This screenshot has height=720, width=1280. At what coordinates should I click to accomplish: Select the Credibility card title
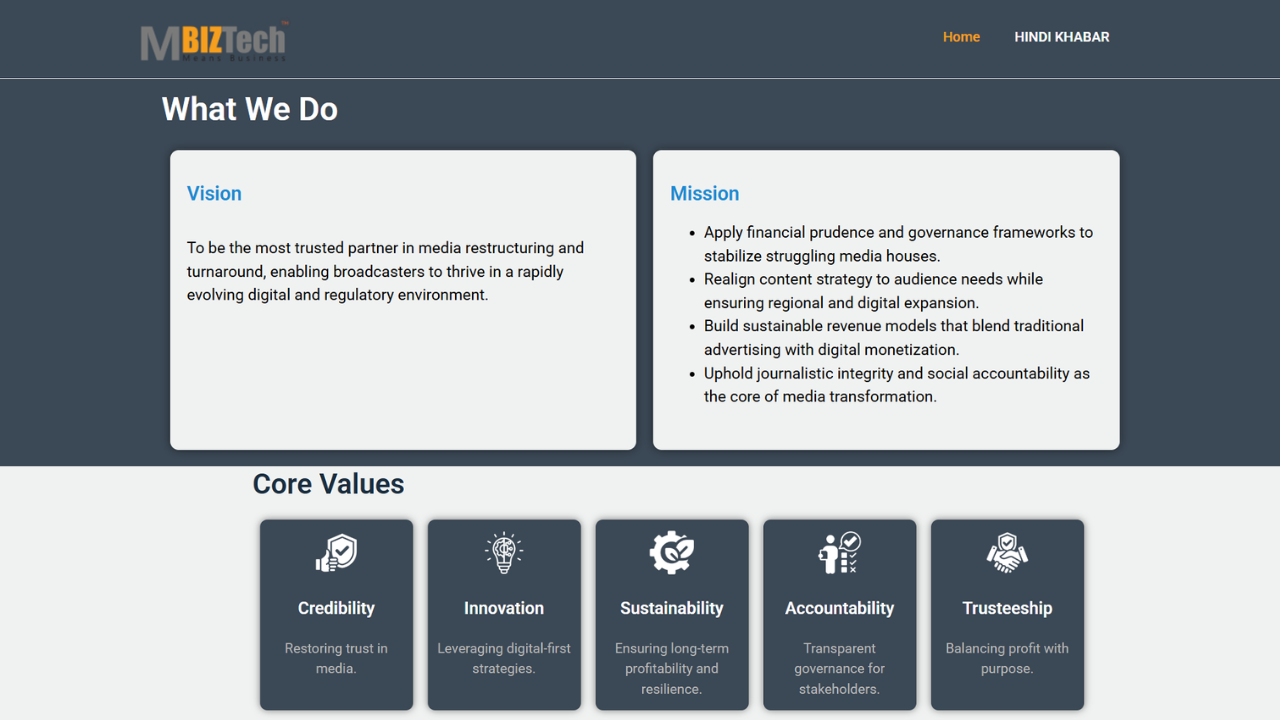click(x=336, y=608)
